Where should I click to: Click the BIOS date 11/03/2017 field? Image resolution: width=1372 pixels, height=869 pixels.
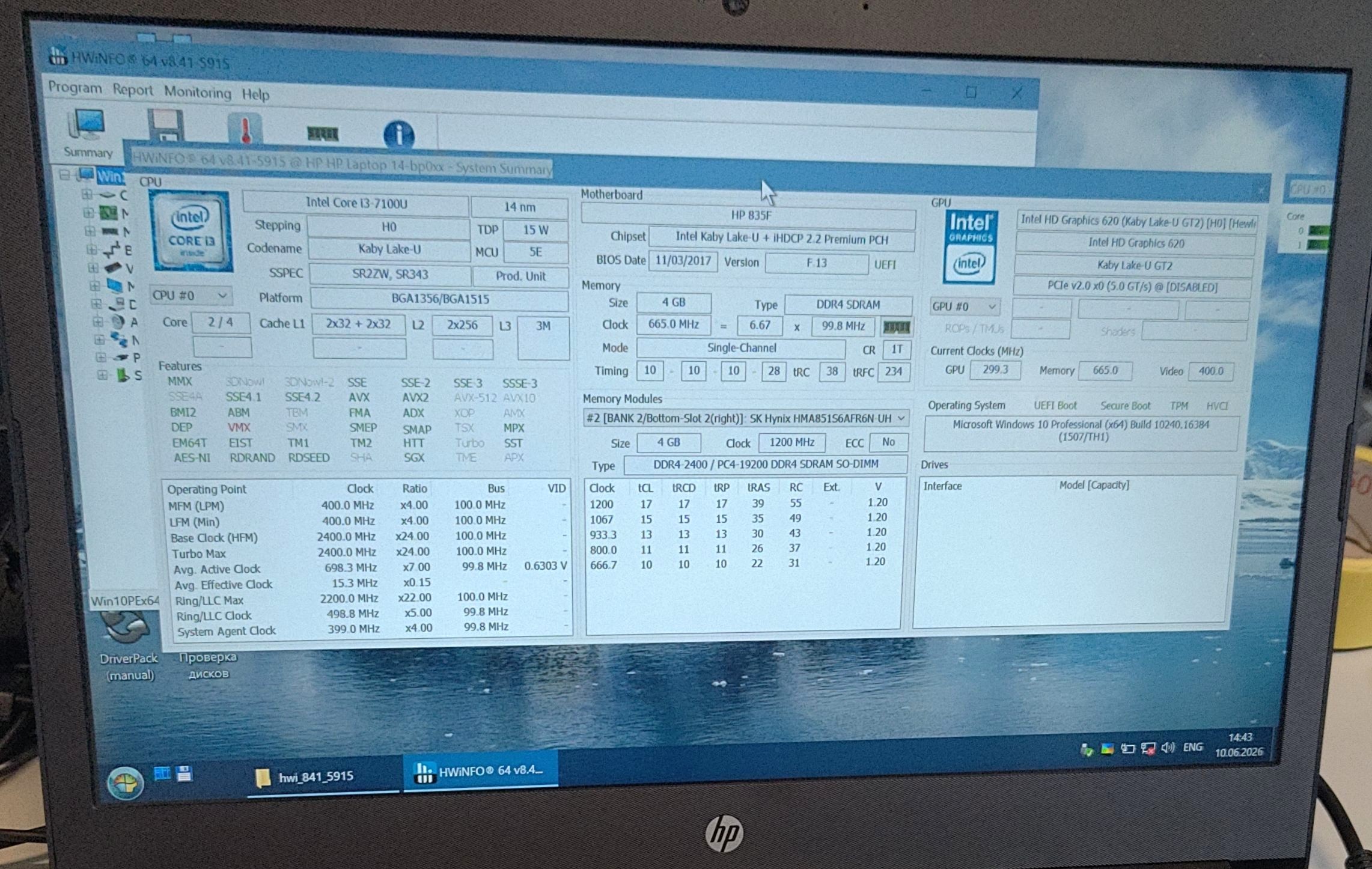pos(683,261)
